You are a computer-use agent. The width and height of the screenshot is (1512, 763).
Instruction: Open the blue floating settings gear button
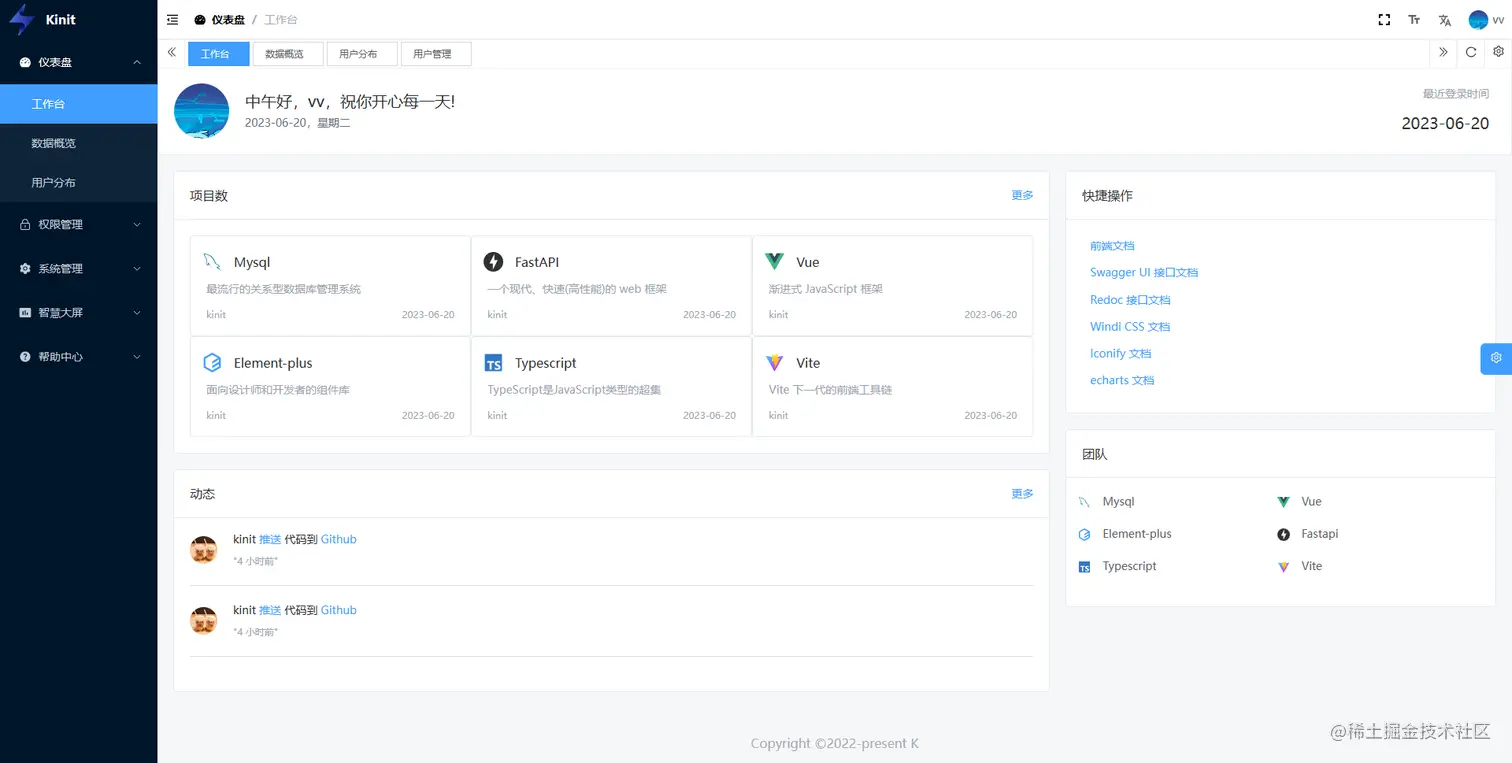click(1496, 358)
